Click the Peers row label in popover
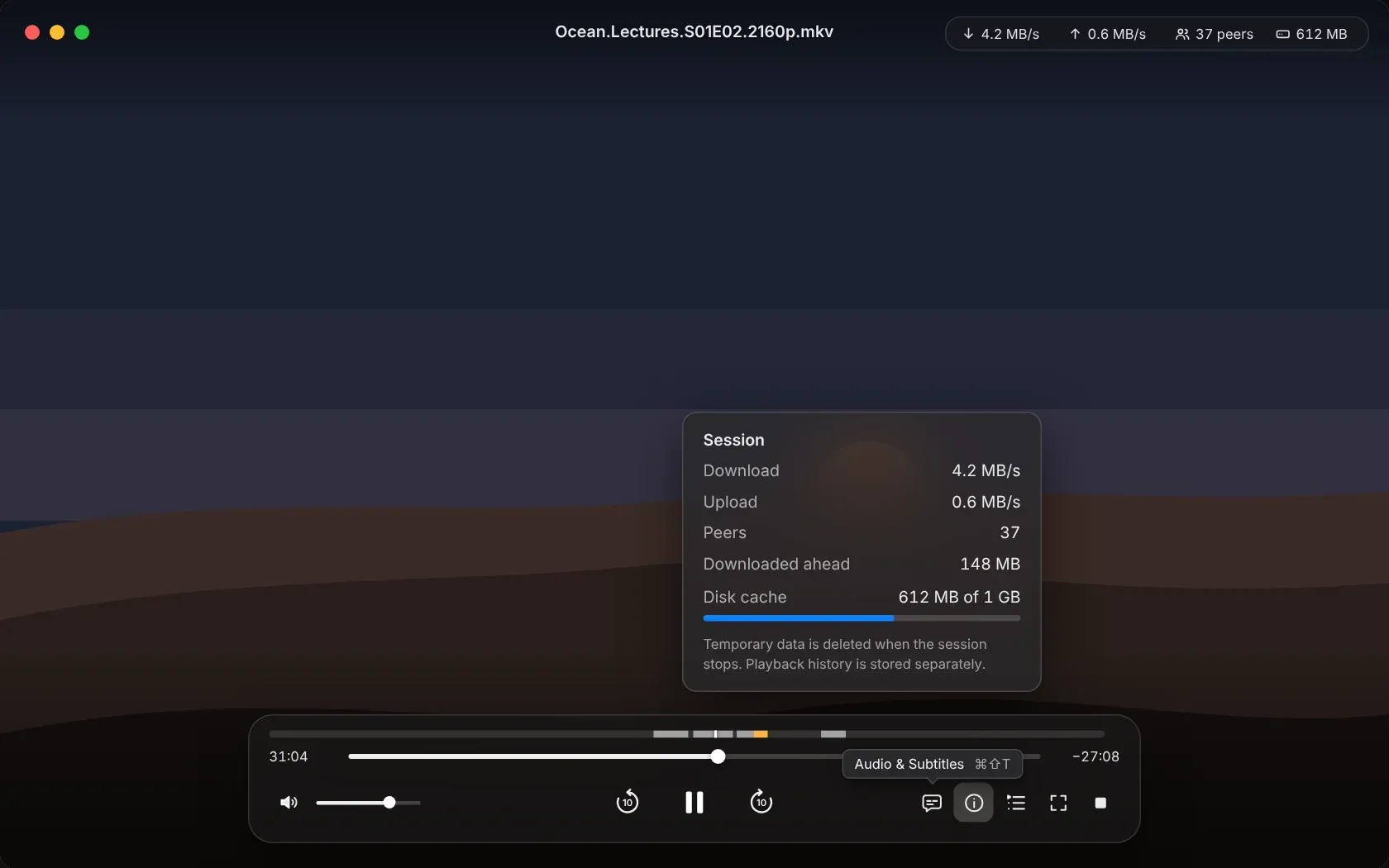The image size is (1389, 868). [x=724, y=532]
